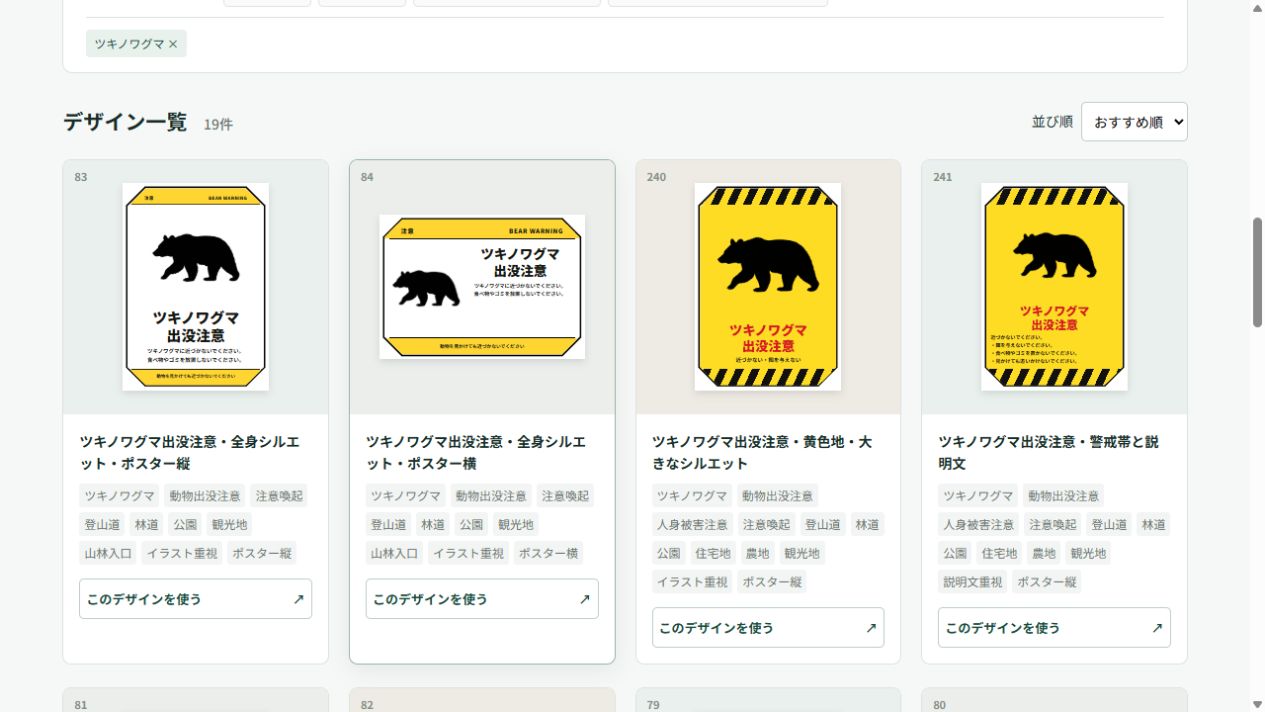
Task: Click 登山道 tag on card 83
Action: [x=102, y=524]
